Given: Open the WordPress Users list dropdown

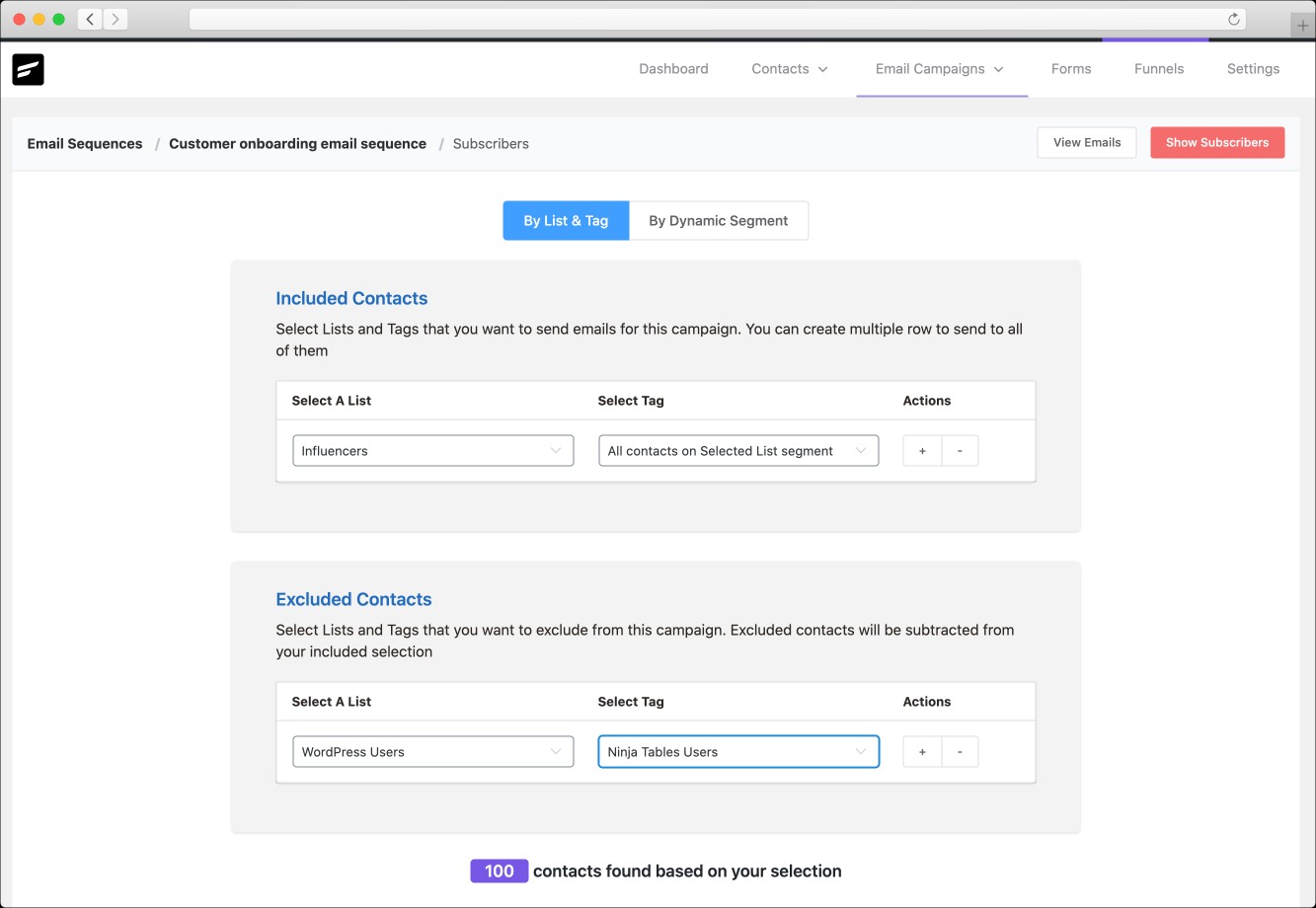Looking at the screenshot, I should pyautogui.click(x=432, y=752).
